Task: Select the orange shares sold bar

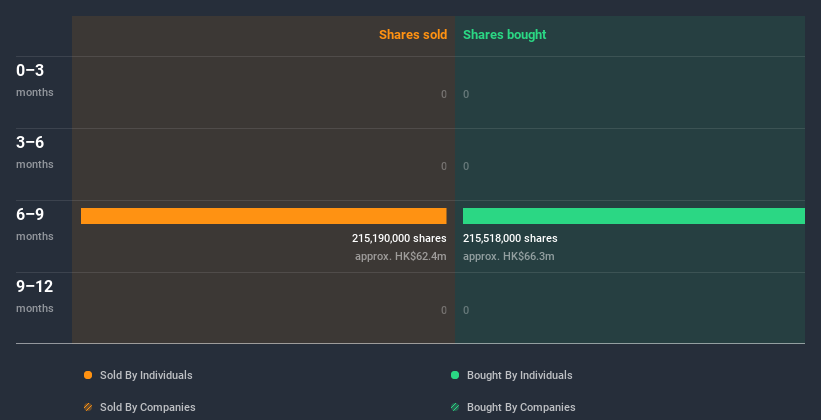Action: point(263,216)
